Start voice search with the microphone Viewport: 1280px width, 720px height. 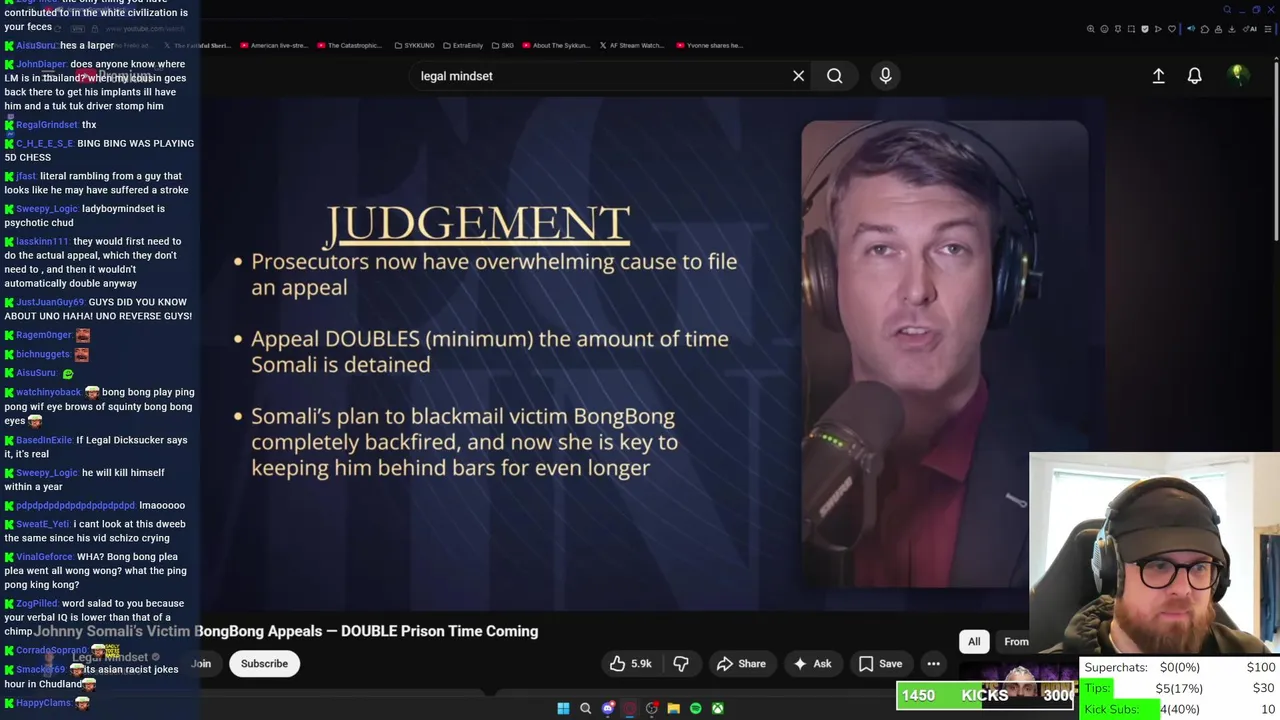click(x=885, y=75)
